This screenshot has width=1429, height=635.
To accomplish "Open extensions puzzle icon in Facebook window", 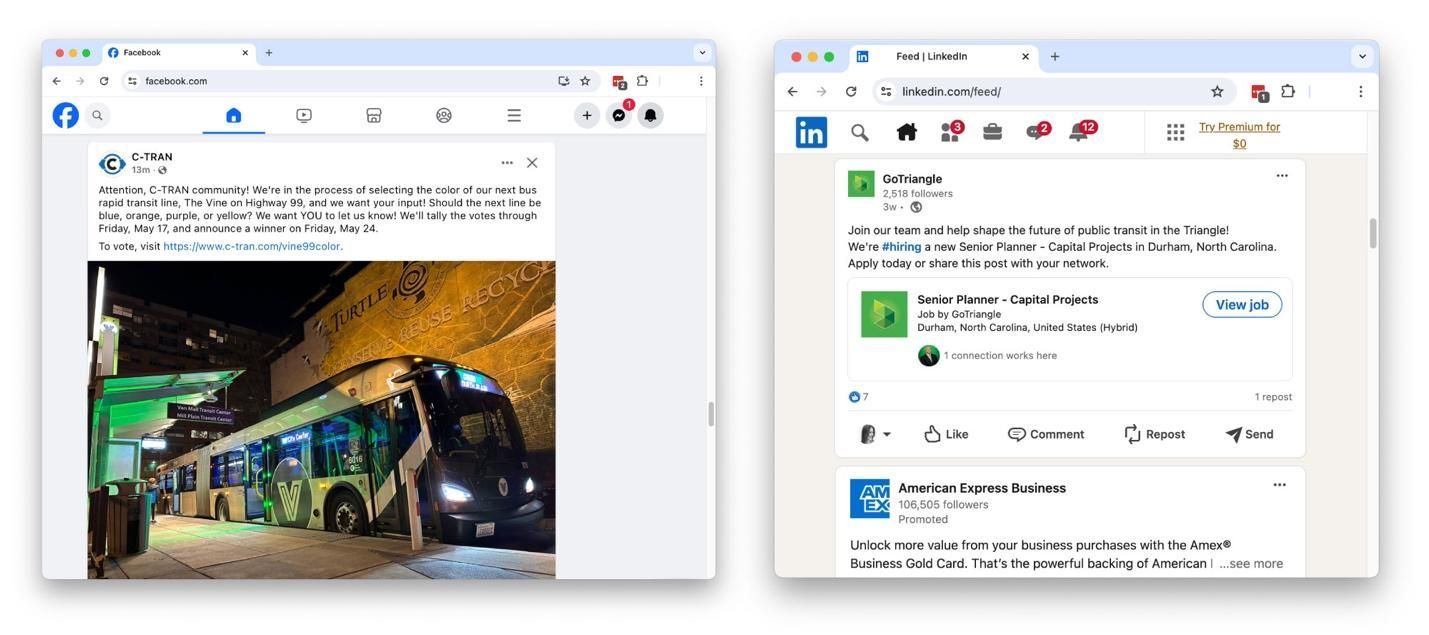I will pyautogui.click(x=643, y=81).
